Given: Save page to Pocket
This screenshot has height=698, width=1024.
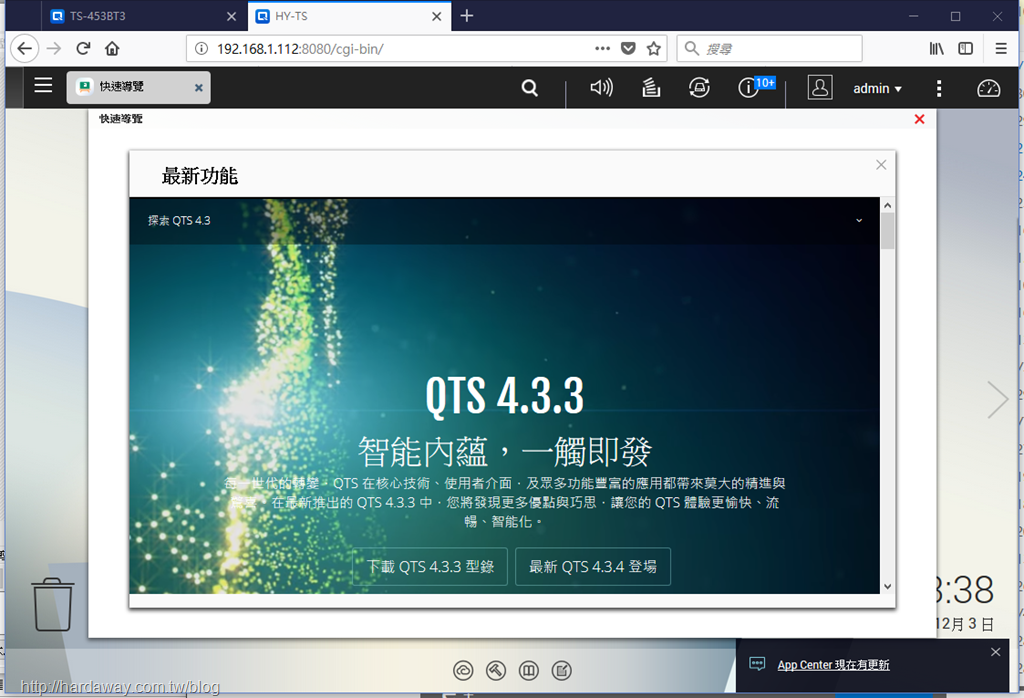Looking at the screenshot, I should point(628,48).
